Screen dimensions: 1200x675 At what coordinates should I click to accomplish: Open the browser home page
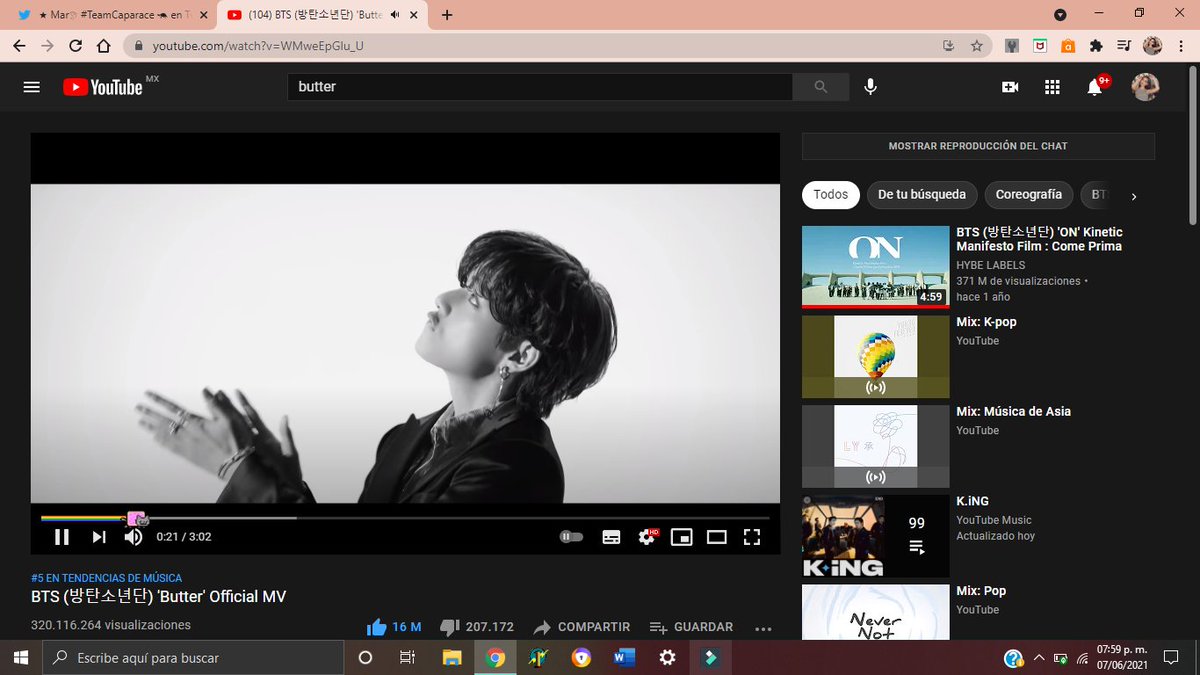coord(103,46)
